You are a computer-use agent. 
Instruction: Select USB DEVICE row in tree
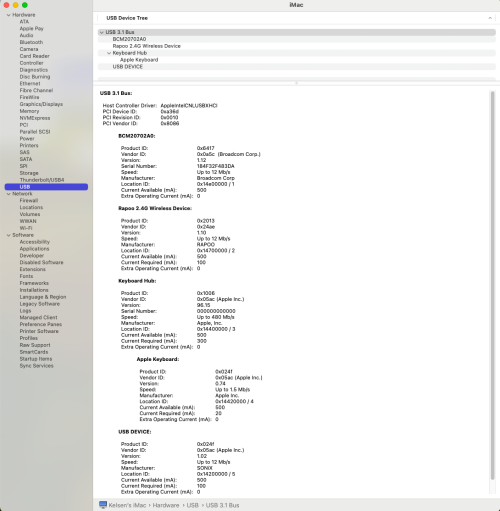coord(128,67)
